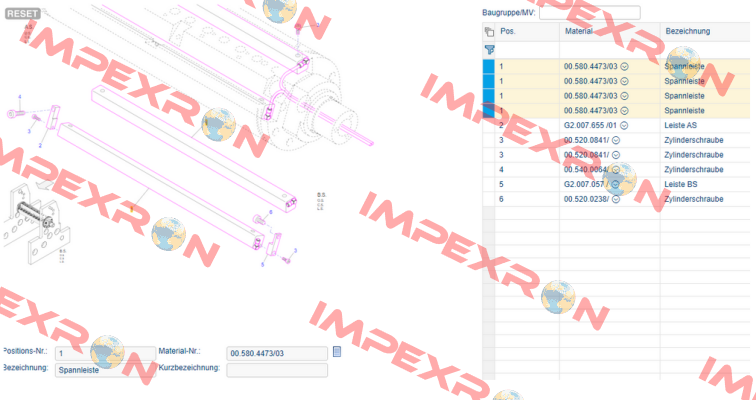Click the copy icon in the table header corner
The image size is (756, 400).
click(489, 32)
